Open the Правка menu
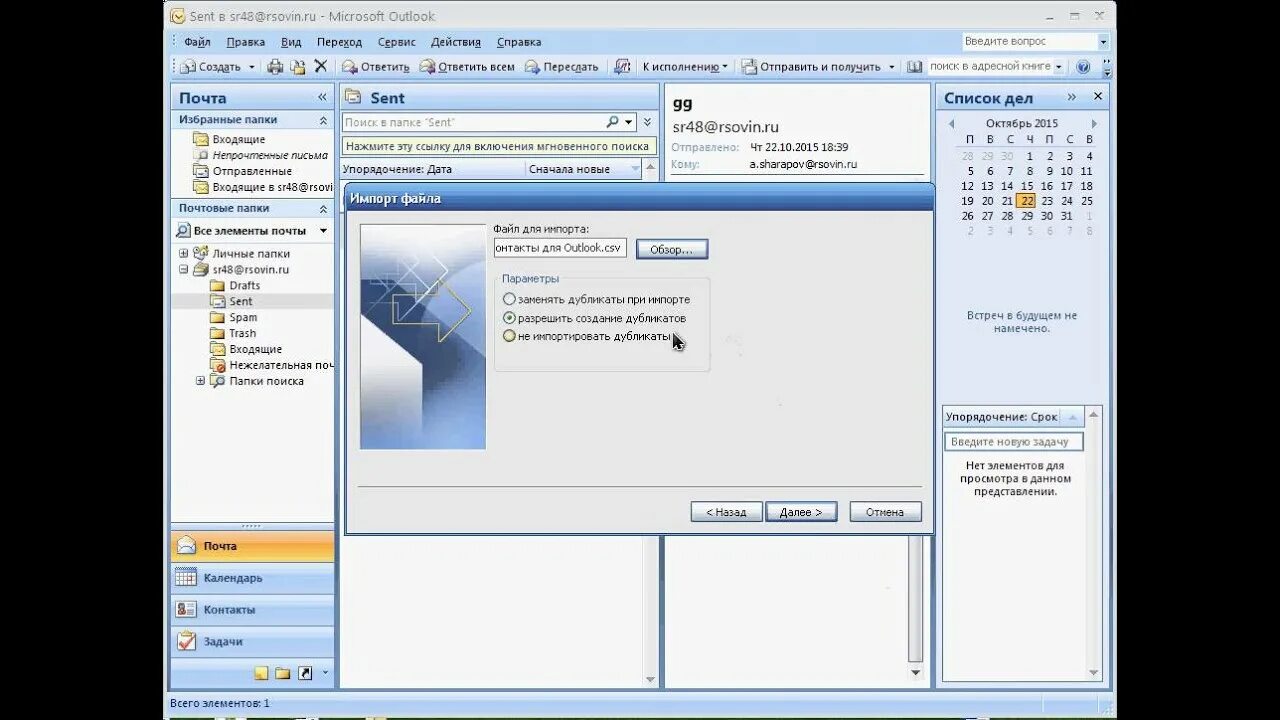The width and height of the screenshot is (1280, 720). pyautogui.click(x=245, y=42)
